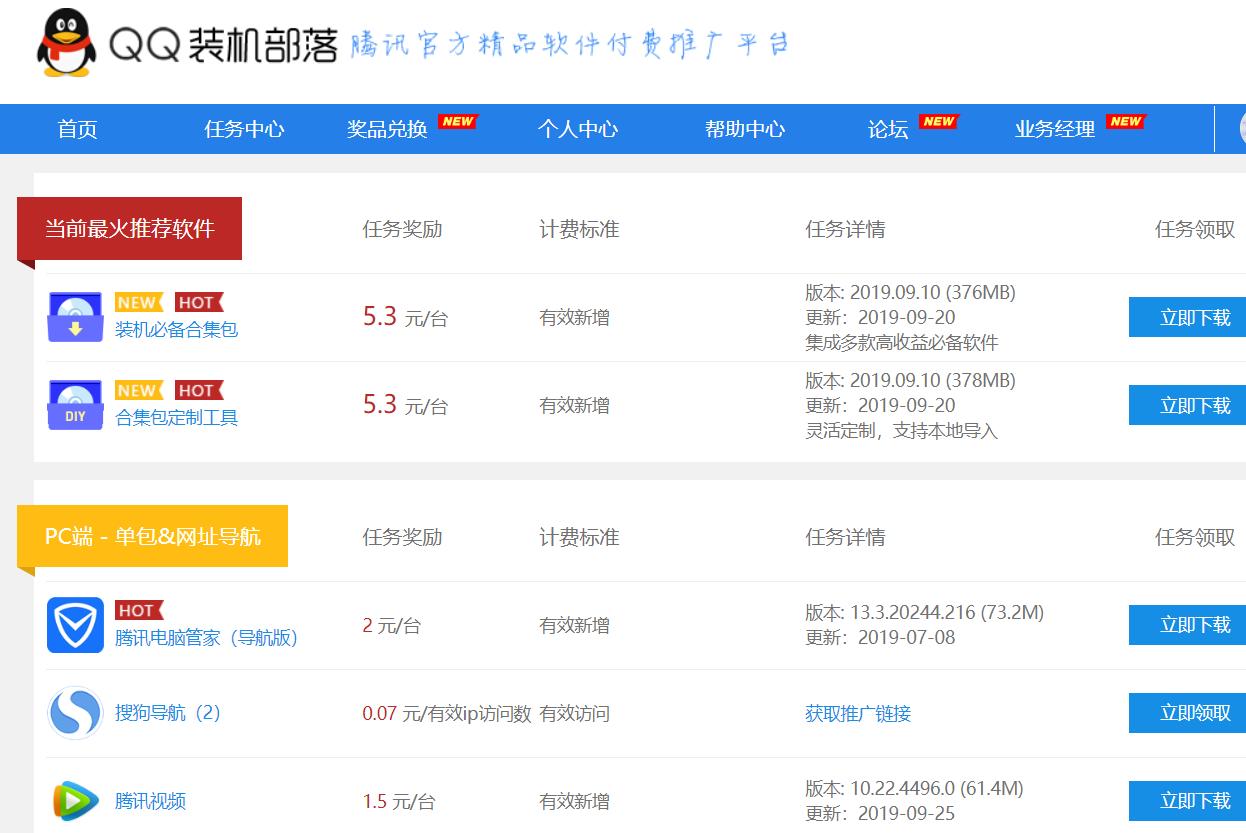The image size is (1246, 833).
Task: Go to 个人中心
Action: coord(577,129)
